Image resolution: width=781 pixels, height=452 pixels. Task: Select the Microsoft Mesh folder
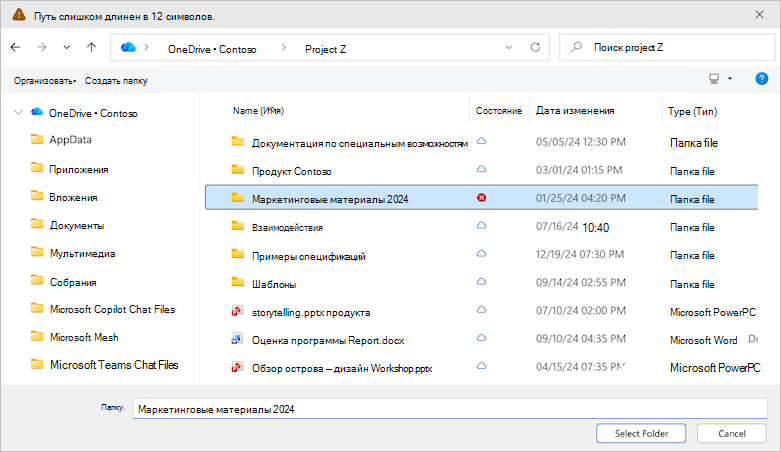(84, 337)
